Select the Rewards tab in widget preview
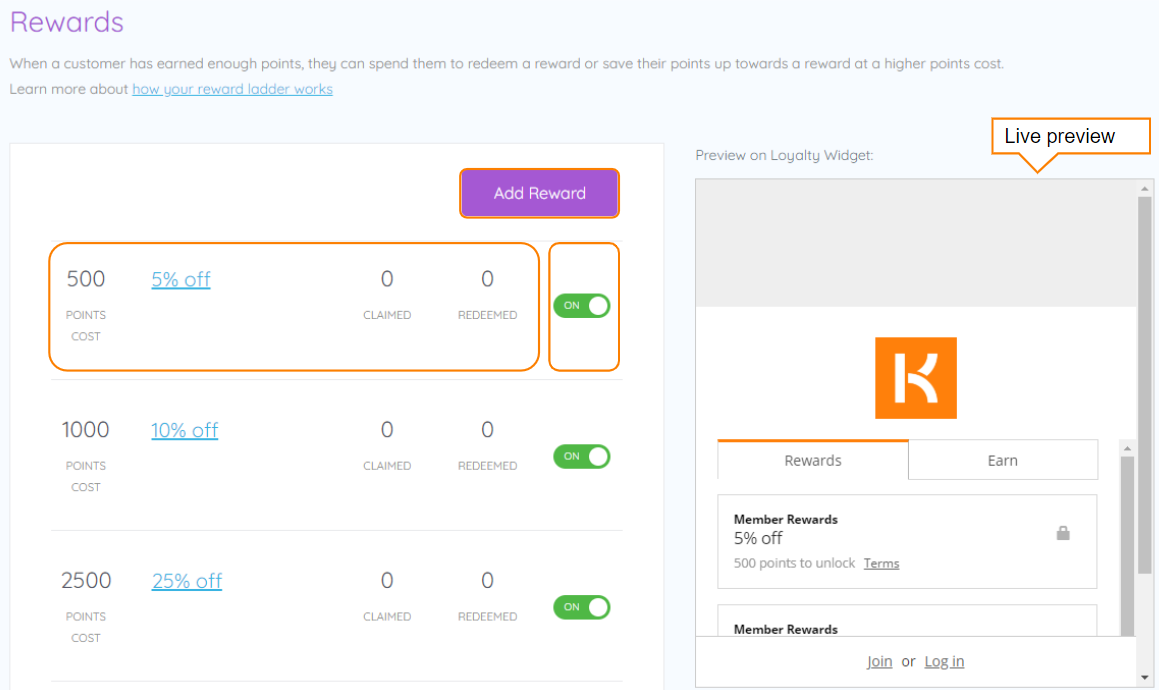 click(x=812, y=460)
